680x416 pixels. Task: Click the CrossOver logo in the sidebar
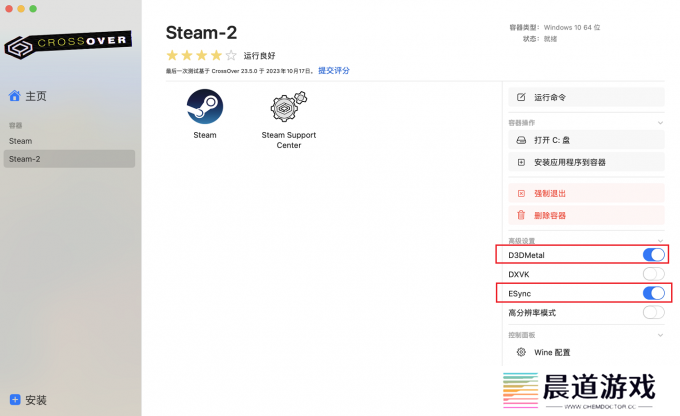tap(68, 44)
